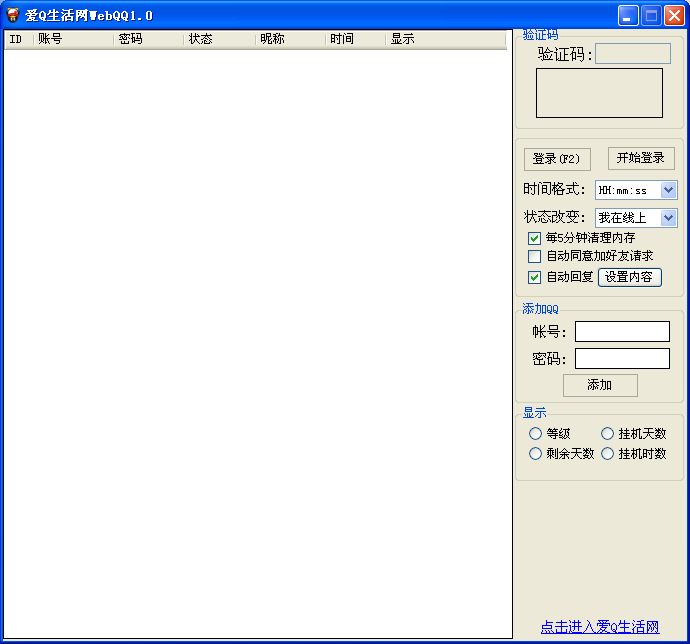The height and width of the screenshot is (644, 690).
Task: Click the 开始登录 button
Action: click(641, 158)
